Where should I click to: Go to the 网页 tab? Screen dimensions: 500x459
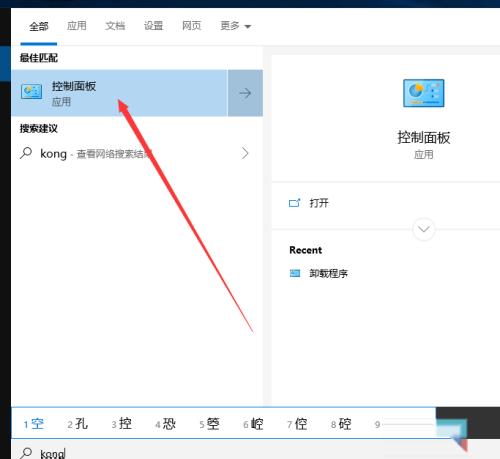pyautogui.click(x=192, y=26)
